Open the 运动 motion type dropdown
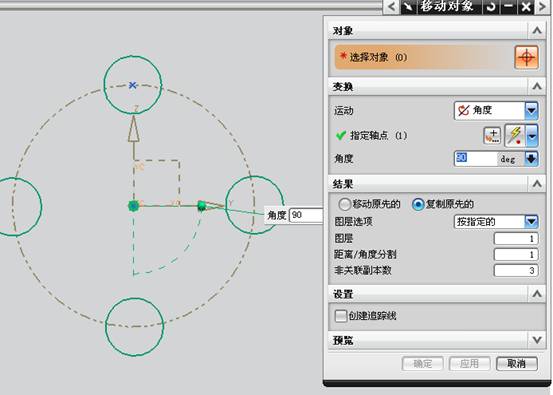 496,111
